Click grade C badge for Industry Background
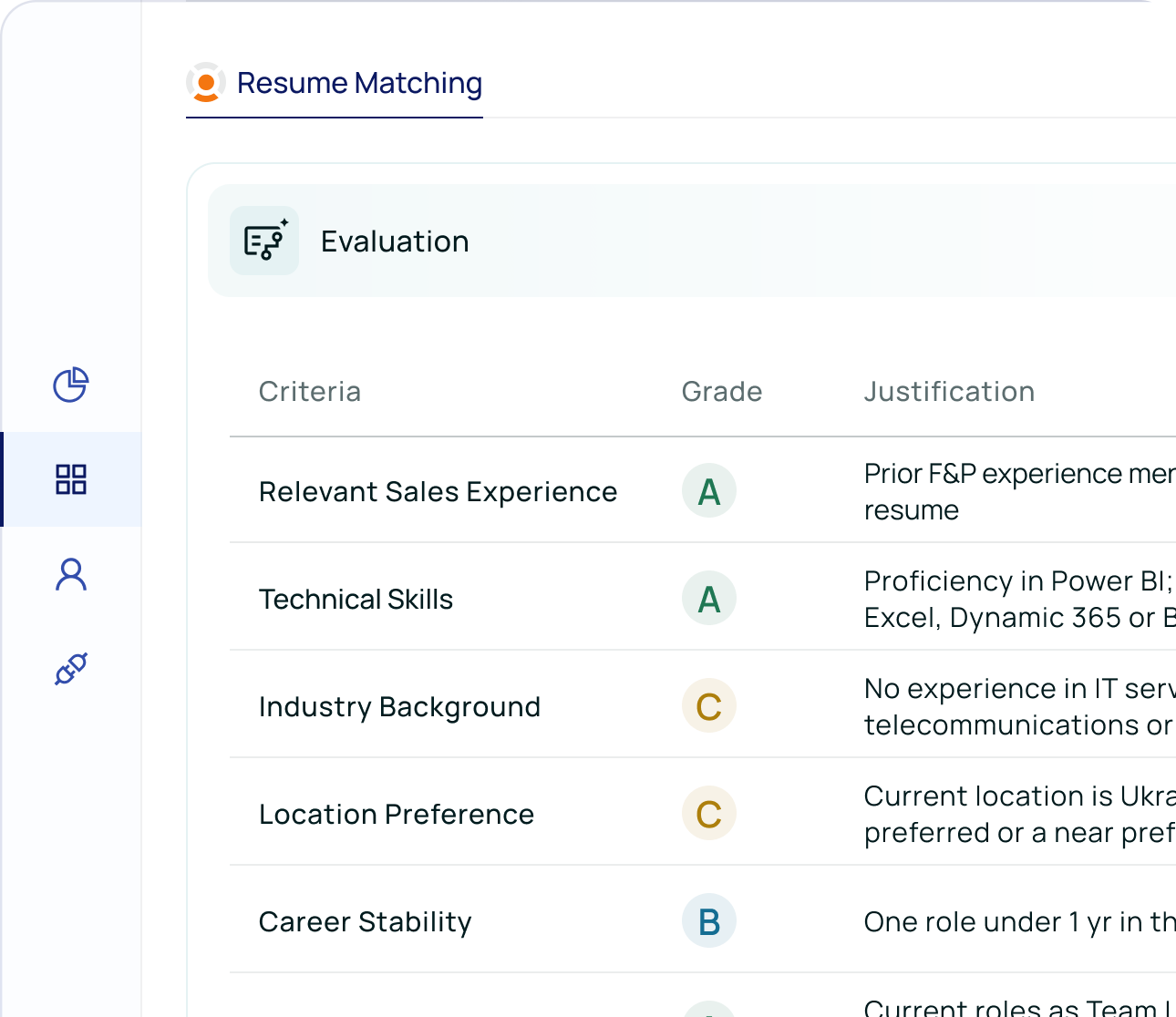Screen dimensions: 1176x1017 tap(709, 706)
